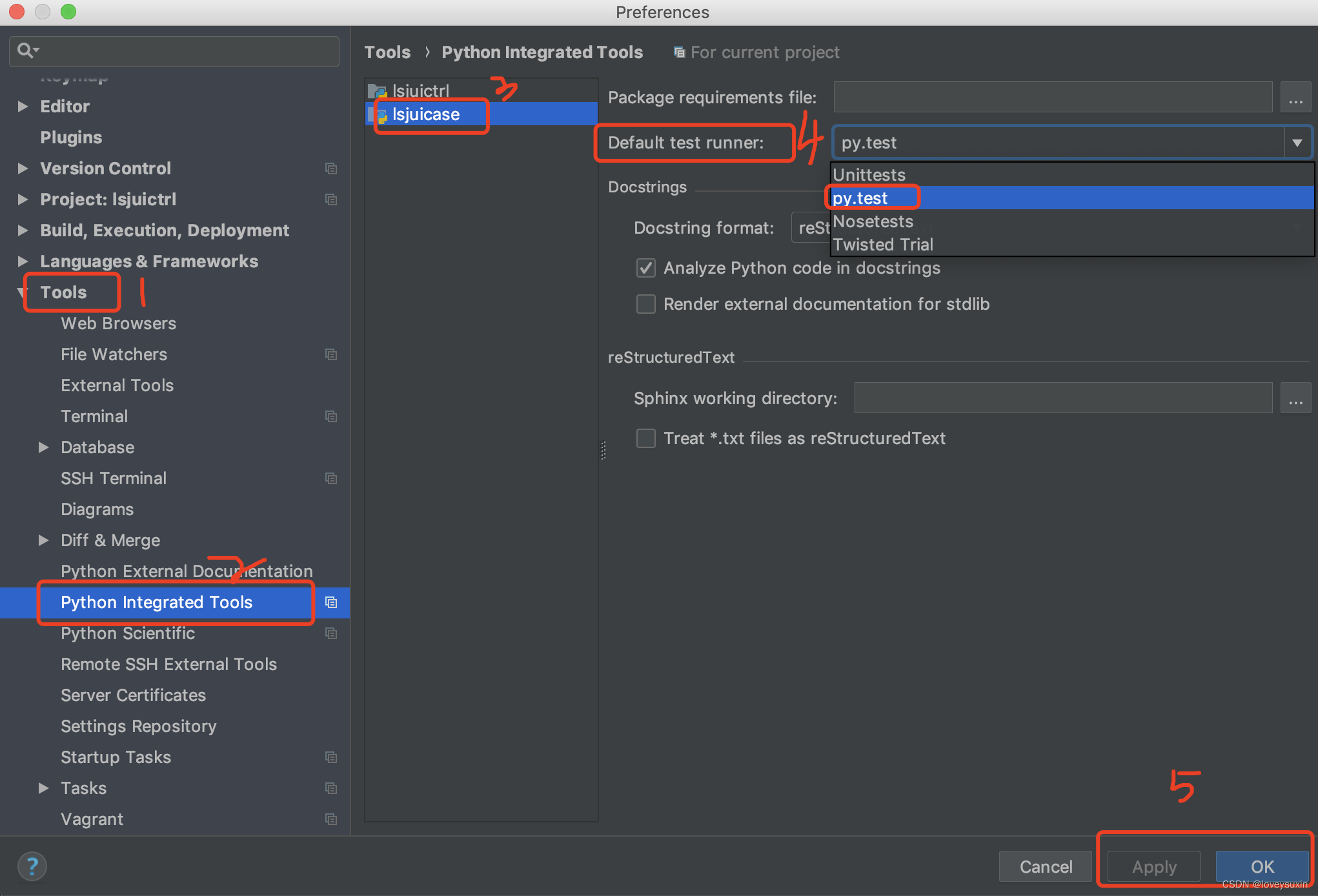Choose Twisted Trial test runner option

(x=883, y=245)
